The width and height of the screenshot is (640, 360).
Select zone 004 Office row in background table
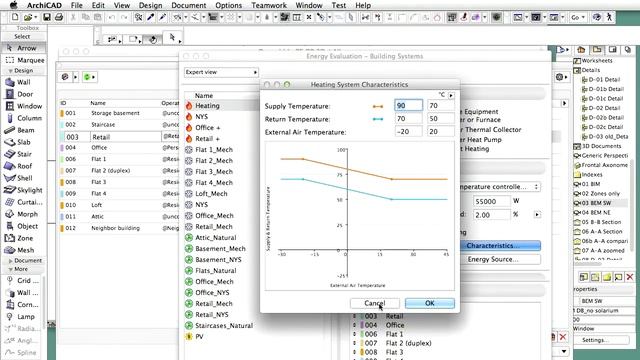(119, 148)
